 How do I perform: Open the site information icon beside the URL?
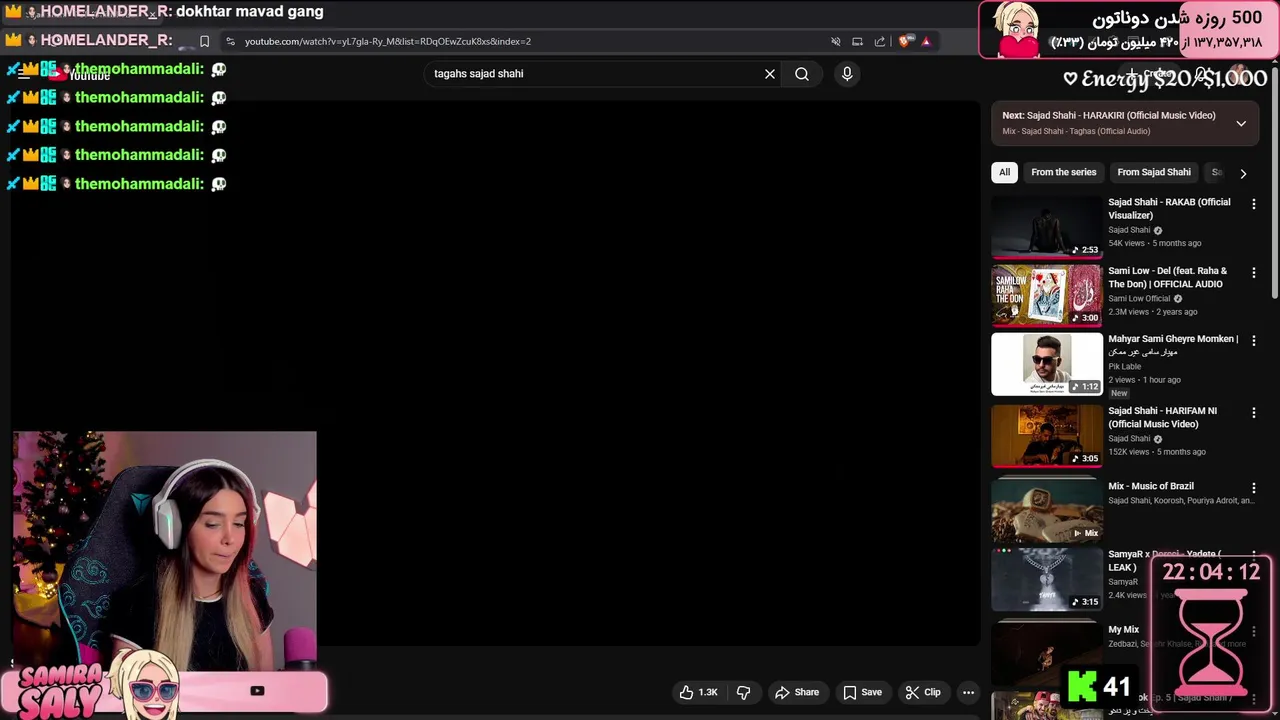pyautogui.click(x=231, y=42)
